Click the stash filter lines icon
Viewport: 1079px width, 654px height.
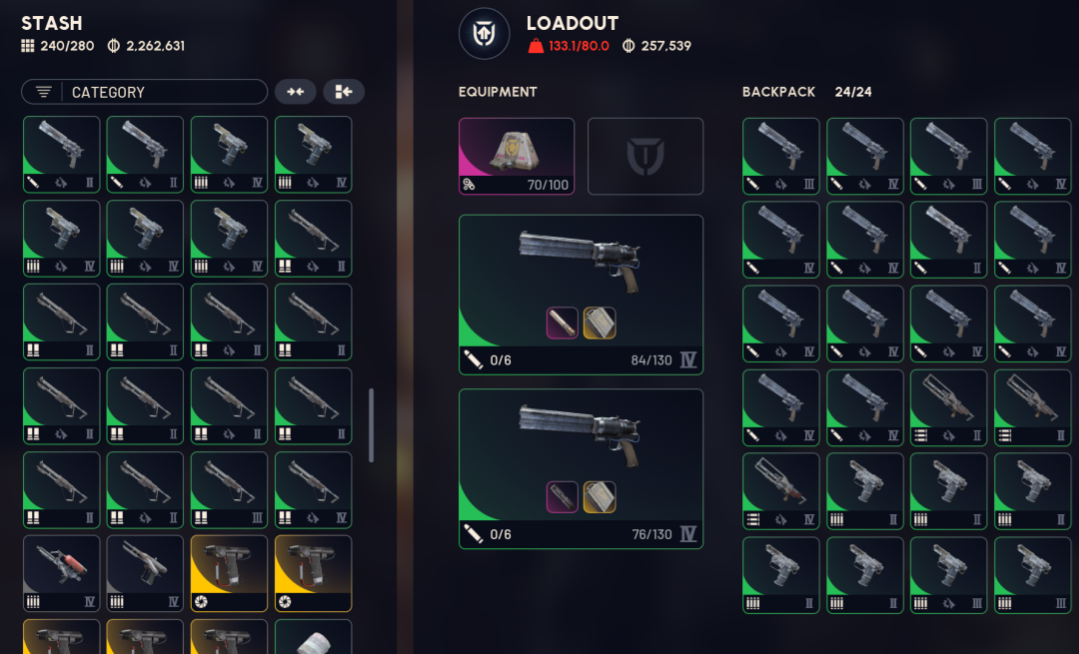tap(43, 92)
